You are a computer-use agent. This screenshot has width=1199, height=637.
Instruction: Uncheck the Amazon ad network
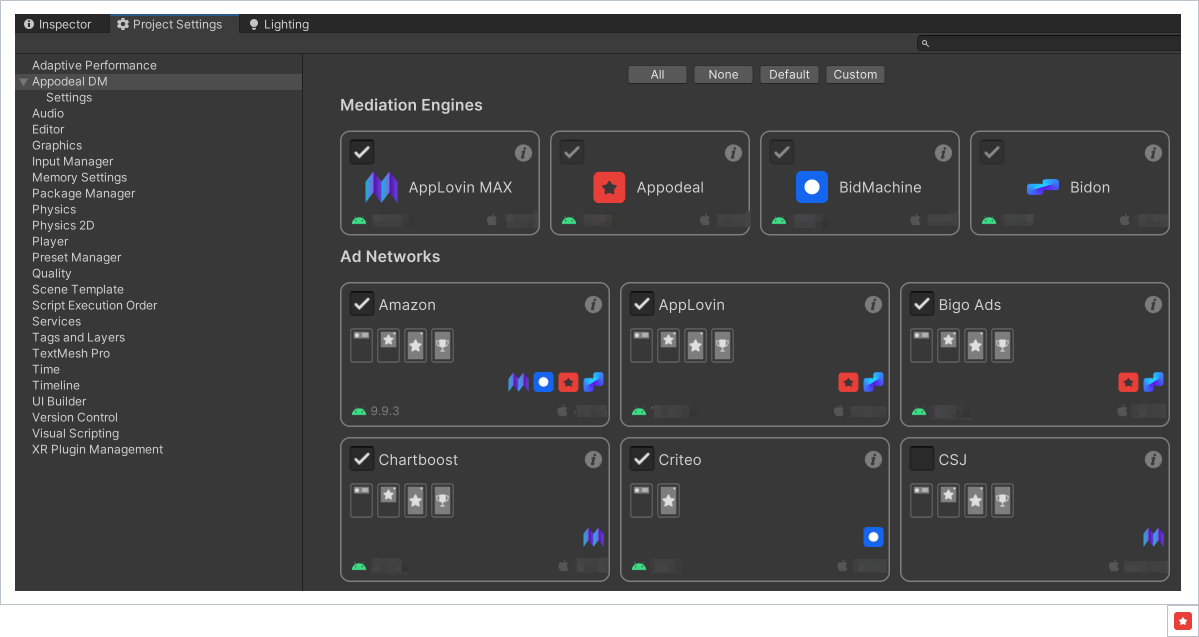click(x=362, y=304)
